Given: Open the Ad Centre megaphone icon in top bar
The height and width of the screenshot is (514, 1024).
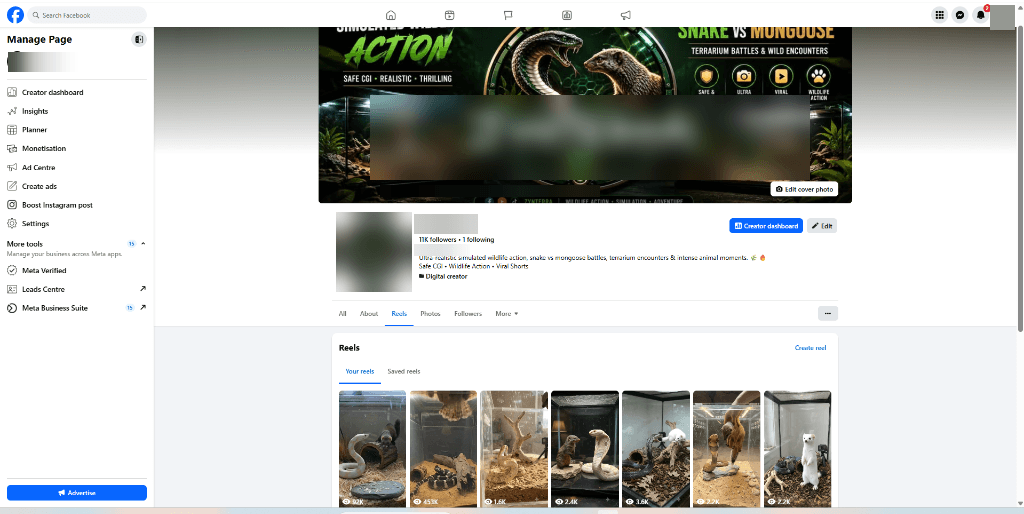Looking at the screenshot, I should pyautogui.click(x=626, y=15).
